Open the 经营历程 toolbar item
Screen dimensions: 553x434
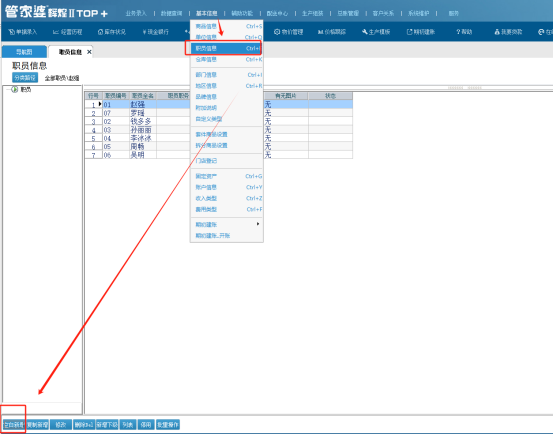pyautogui.click(x=67, y=32)
